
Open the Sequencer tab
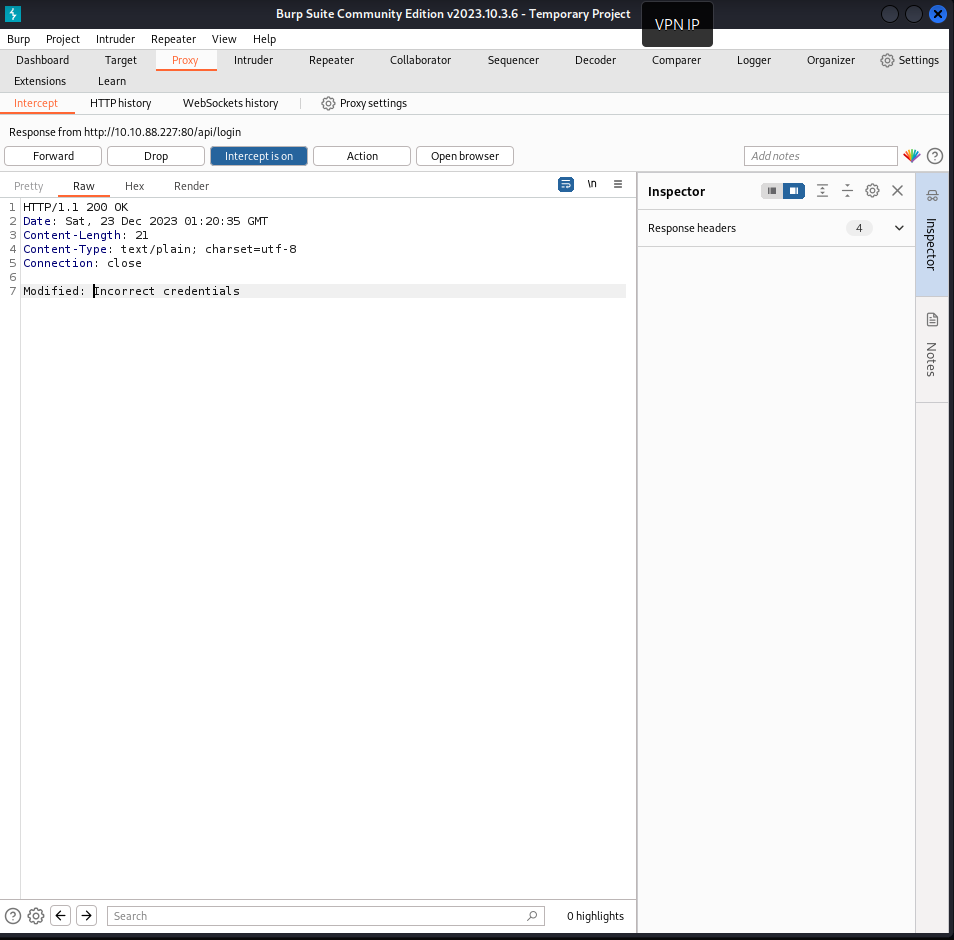pos(513,60)
